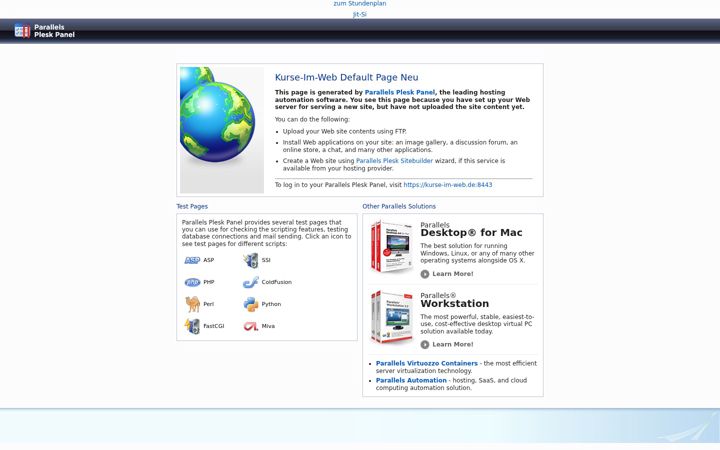This screenshot has height=450, width=720.
Task: Click the Workstation product box image
Action: (392, 317)
